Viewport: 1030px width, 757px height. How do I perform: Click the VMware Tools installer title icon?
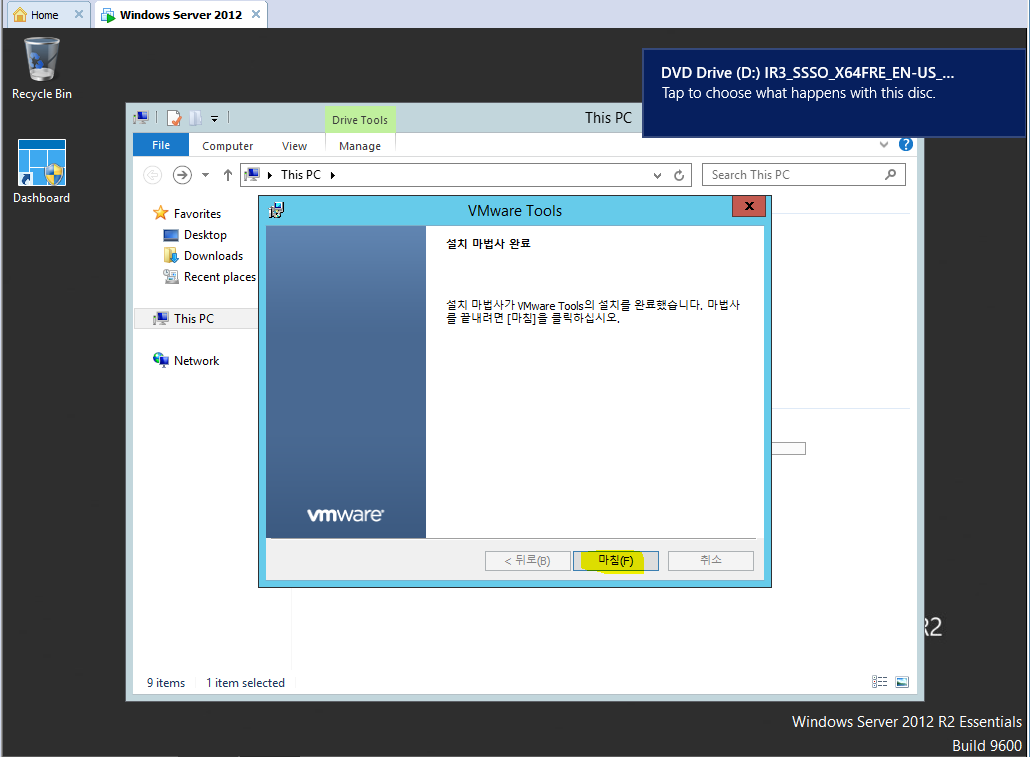pyautogui.click(x=277, y=210)
